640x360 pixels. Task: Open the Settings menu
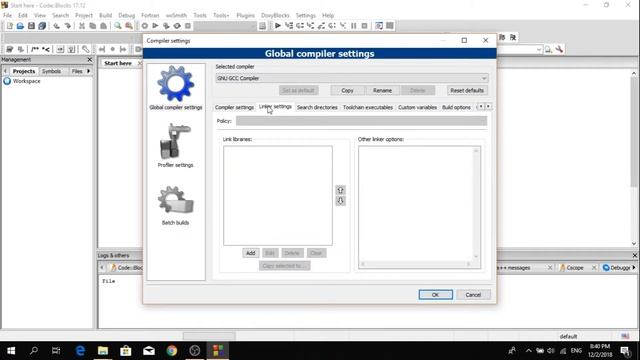(x=305, y=15)
